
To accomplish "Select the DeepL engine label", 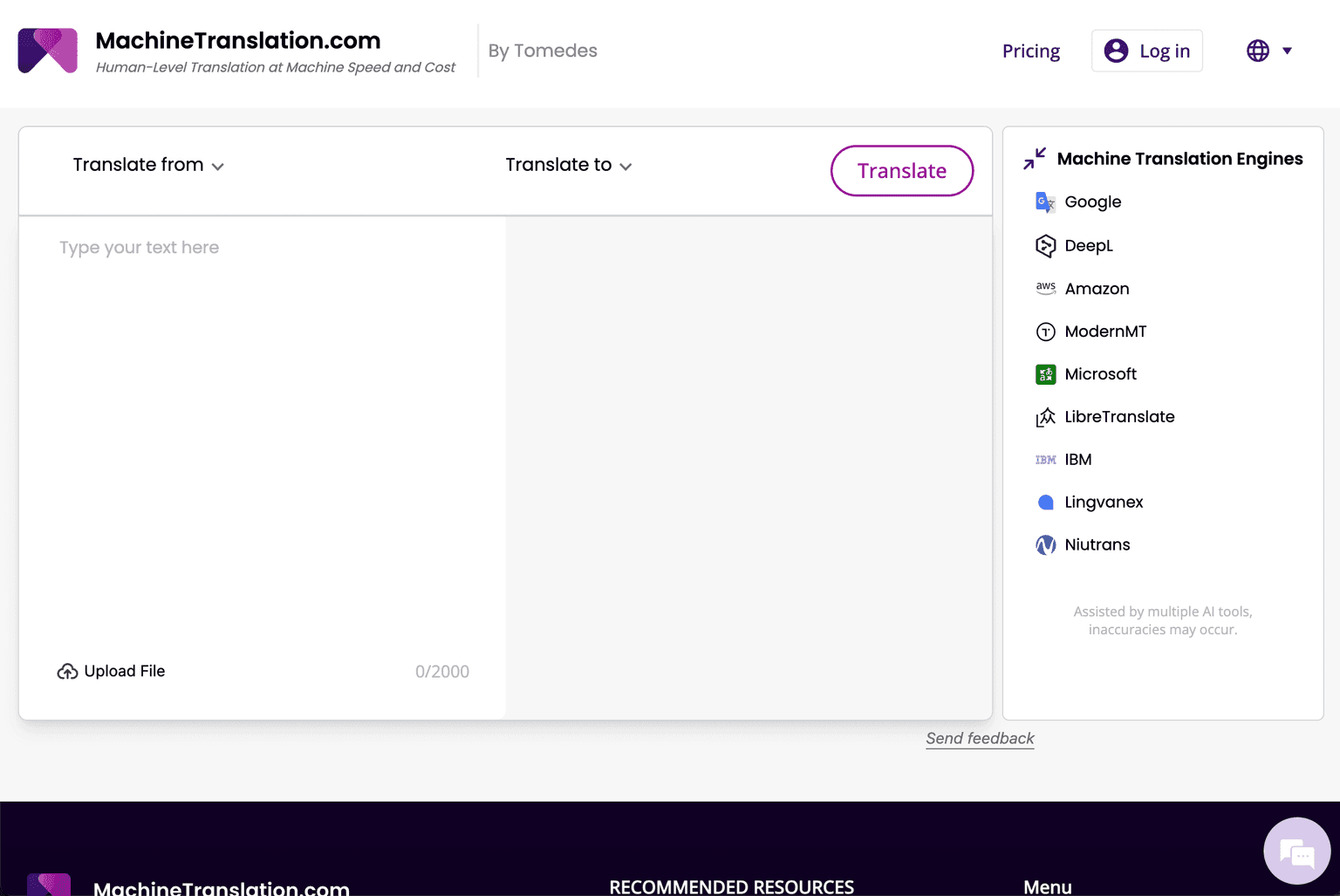I will 1089,246.
